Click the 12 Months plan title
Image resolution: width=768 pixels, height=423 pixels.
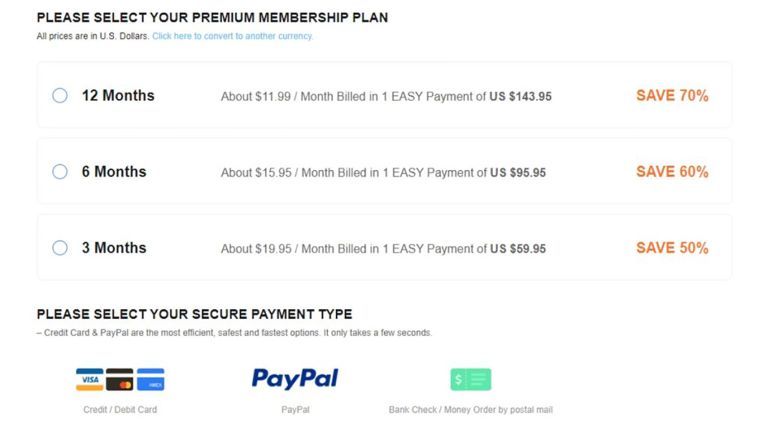tap(118, 96)
